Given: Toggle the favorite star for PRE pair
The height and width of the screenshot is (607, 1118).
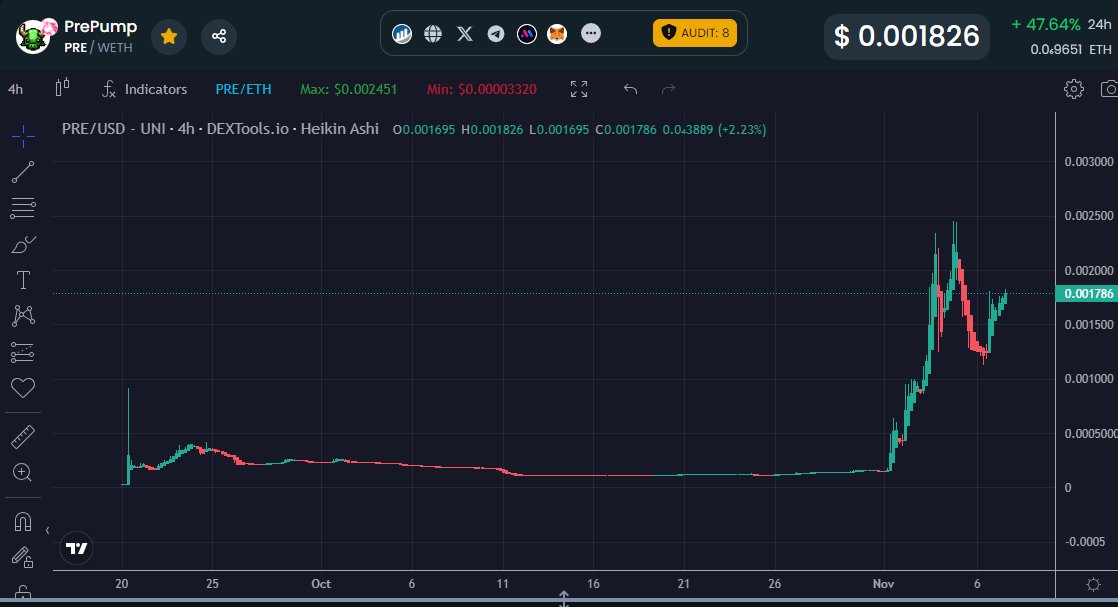Looking at the screenshot, I should [x=168, y=36].
